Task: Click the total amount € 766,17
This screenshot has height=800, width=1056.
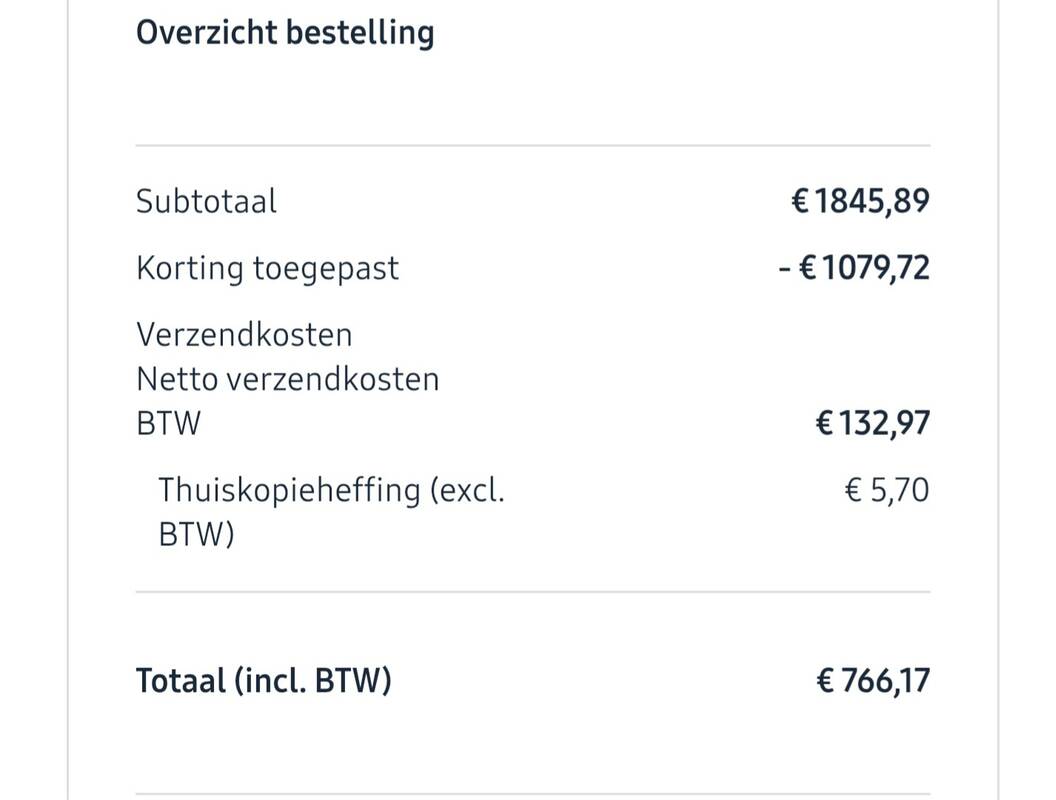Action: click(x=873, y=680)
